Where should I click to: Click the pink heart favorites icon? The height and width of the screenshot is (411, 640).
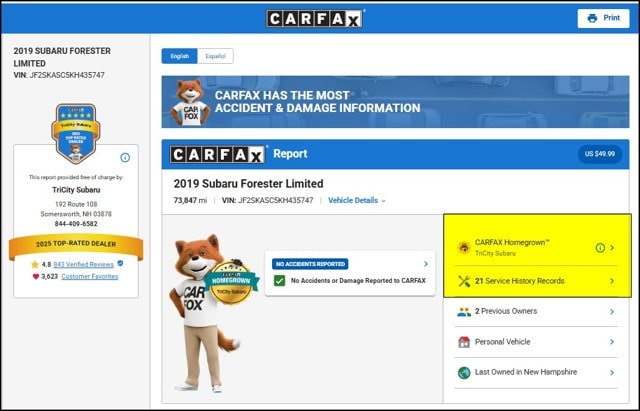coord(36,277)
